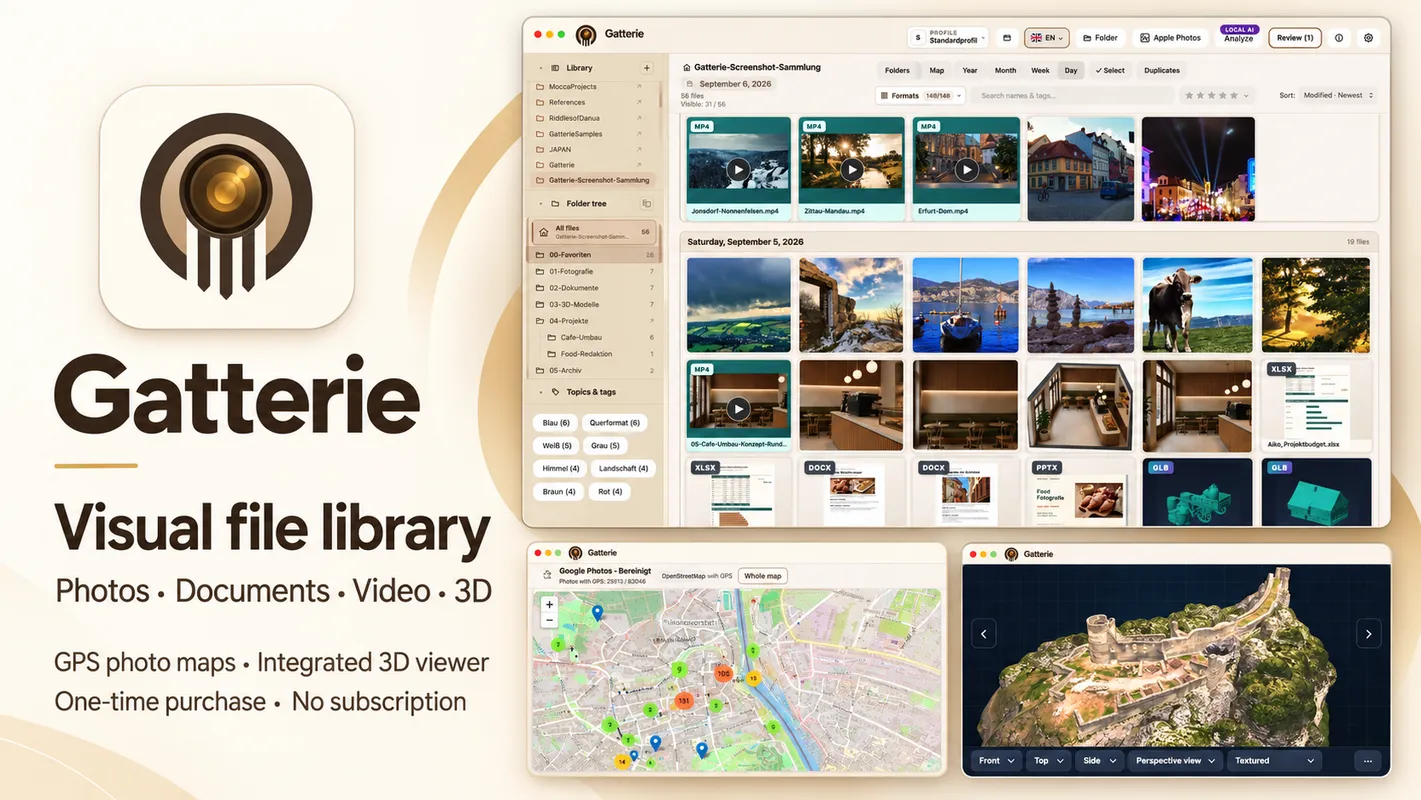This screenshot has width=1421, height=800.
Task: Click the Search names & tags field
Action: tap(1073, 96)
